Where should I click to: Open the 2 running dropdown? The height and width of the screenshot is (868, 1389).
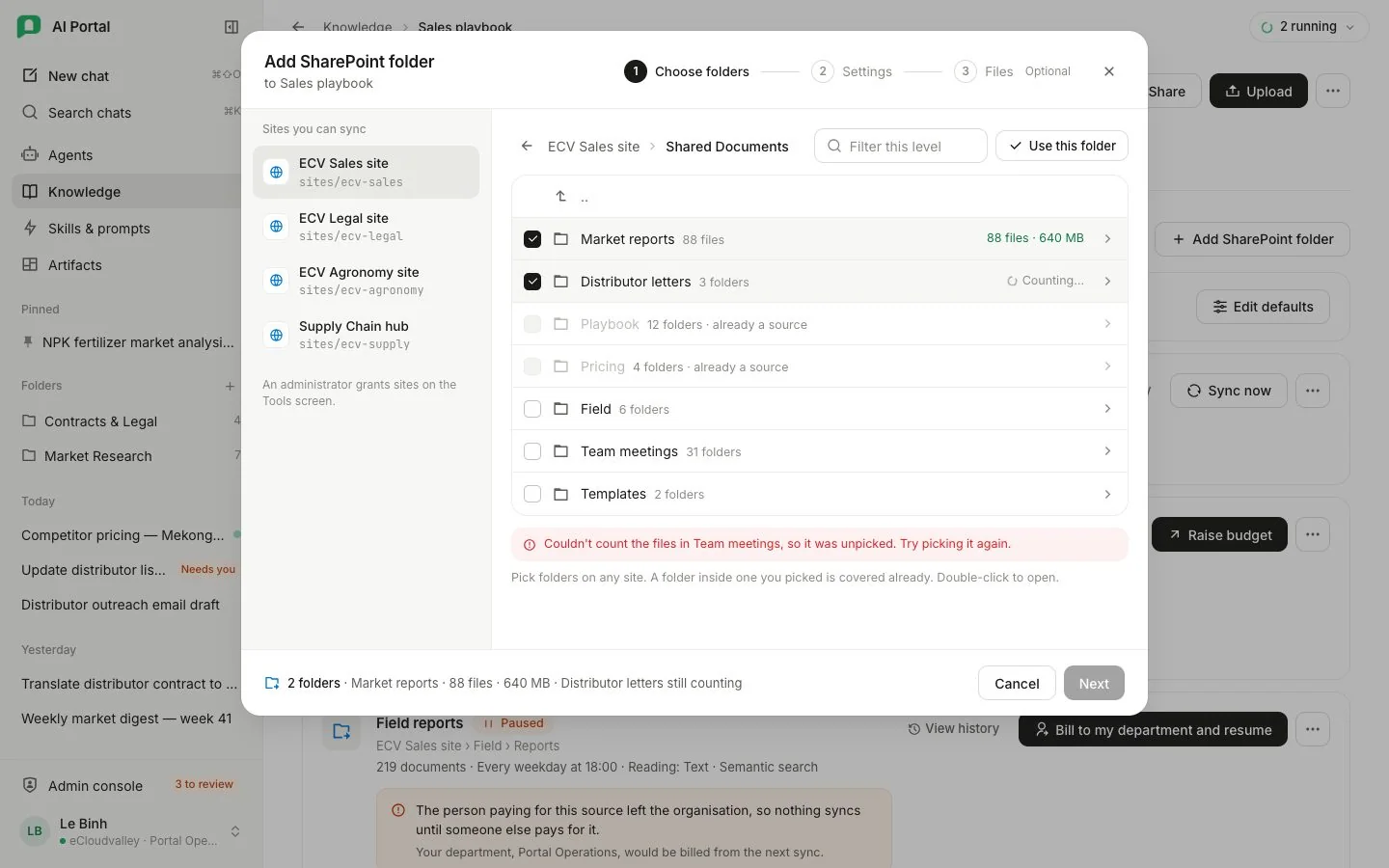pyautogui.click(x=1308, y=27)
